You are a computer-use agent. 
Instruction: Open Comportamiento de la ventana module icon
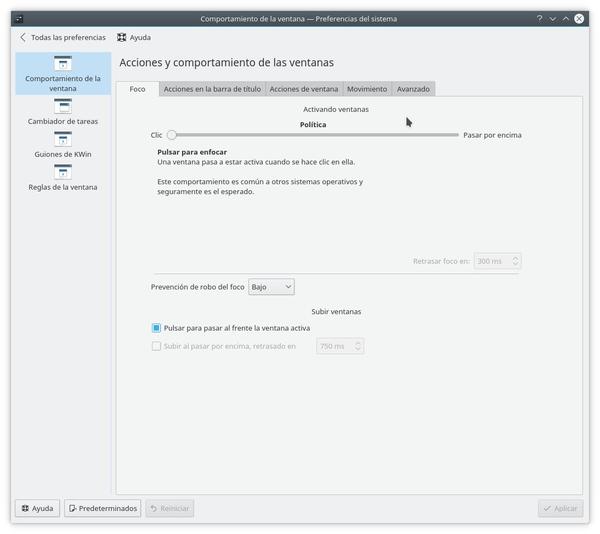[63, 63]
